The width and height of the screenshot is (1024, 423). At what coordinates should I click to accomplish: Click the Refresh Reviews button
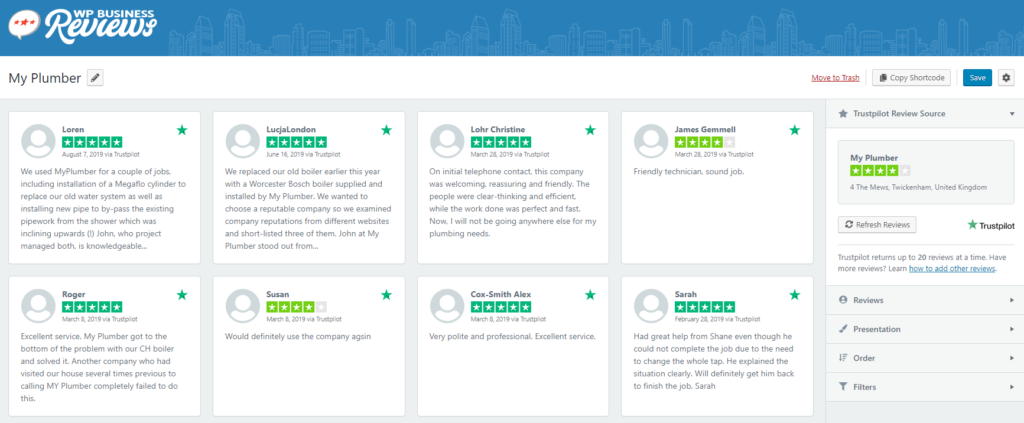[x=877, y=225]
